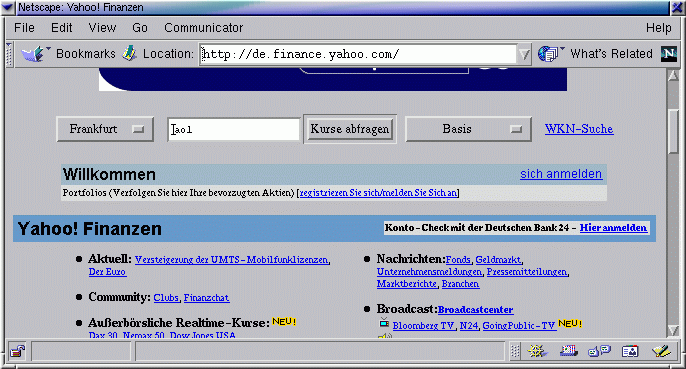Image resolution: width=686 pixels, height=369 pixels.
Task: Follow the registrieren Sie sich/melden Sie Sich an link
Action: pyautogui.click(x=378, y=193)
